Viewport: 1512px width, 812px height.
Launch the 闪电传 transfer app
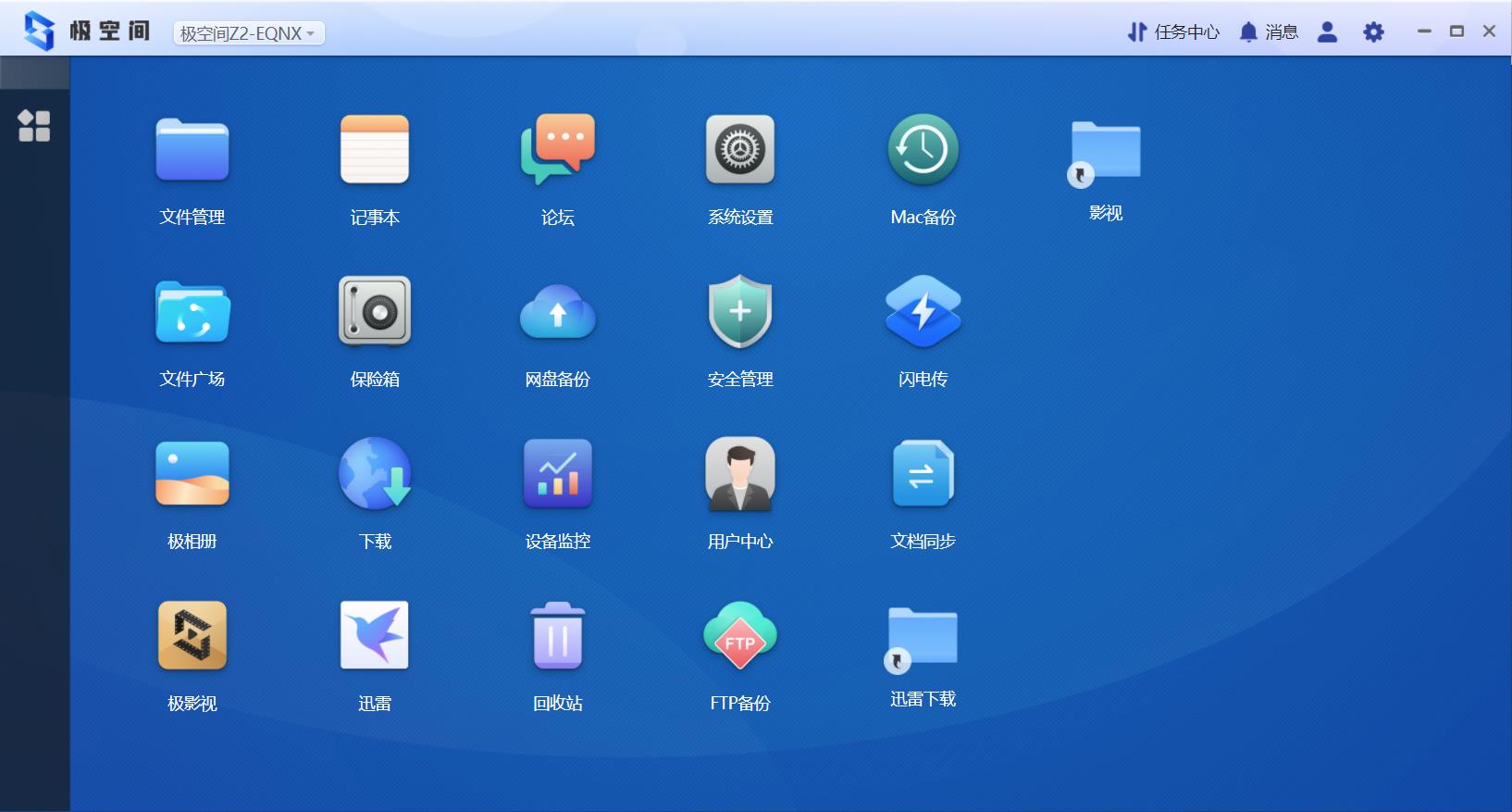pos(923,312)
